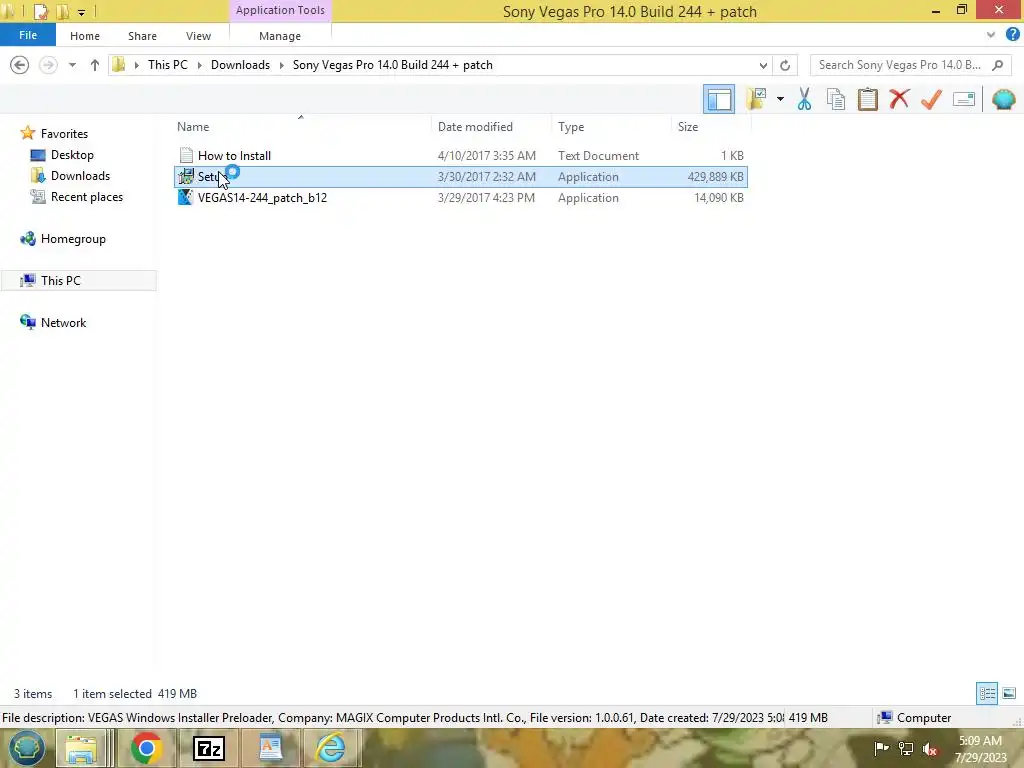Select Favorites in the navigation pane

tap(64, 133)
